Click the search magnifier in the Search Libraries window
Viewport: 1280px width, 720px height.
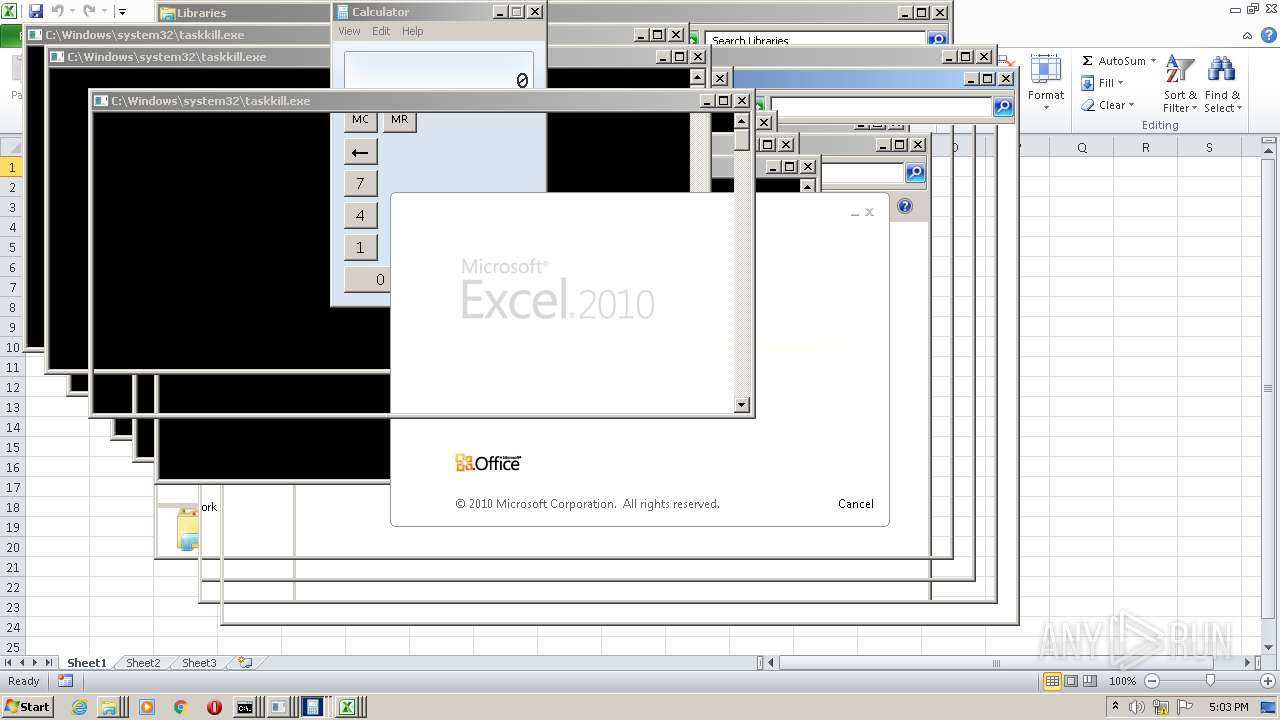(x=936, y=40)
